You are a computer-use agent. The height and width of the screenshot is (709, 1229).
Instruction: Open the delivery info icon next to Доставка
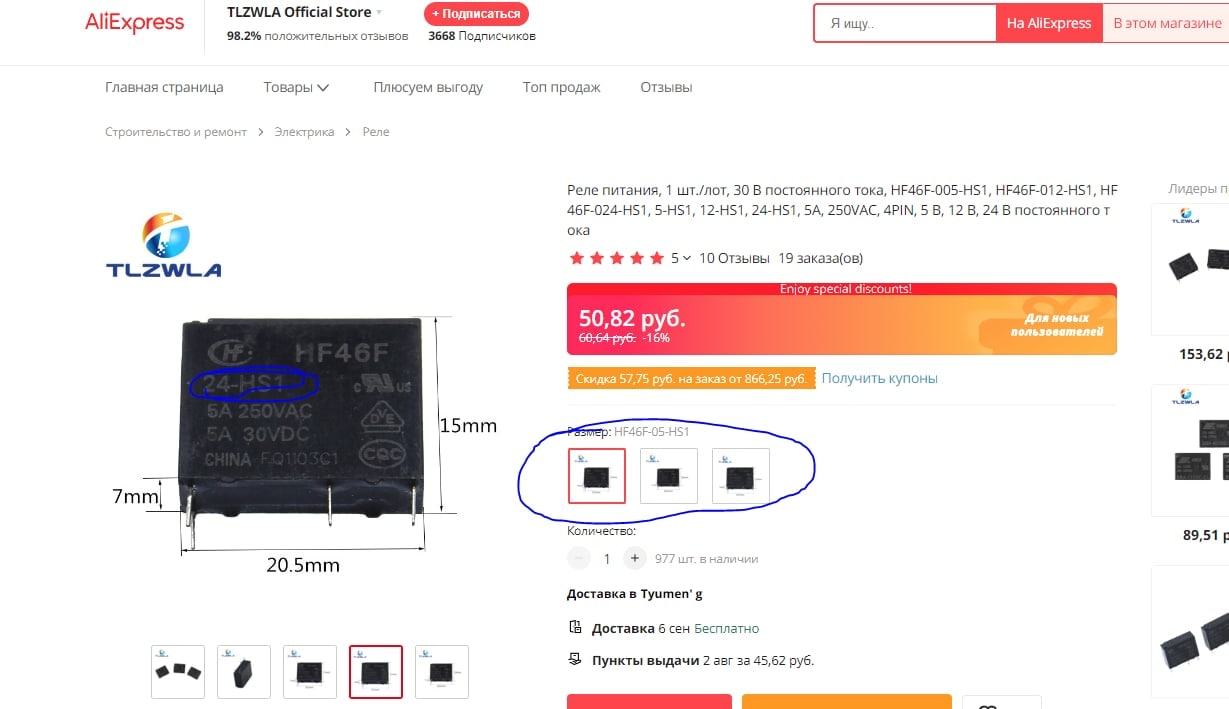(x=574, y=628)
